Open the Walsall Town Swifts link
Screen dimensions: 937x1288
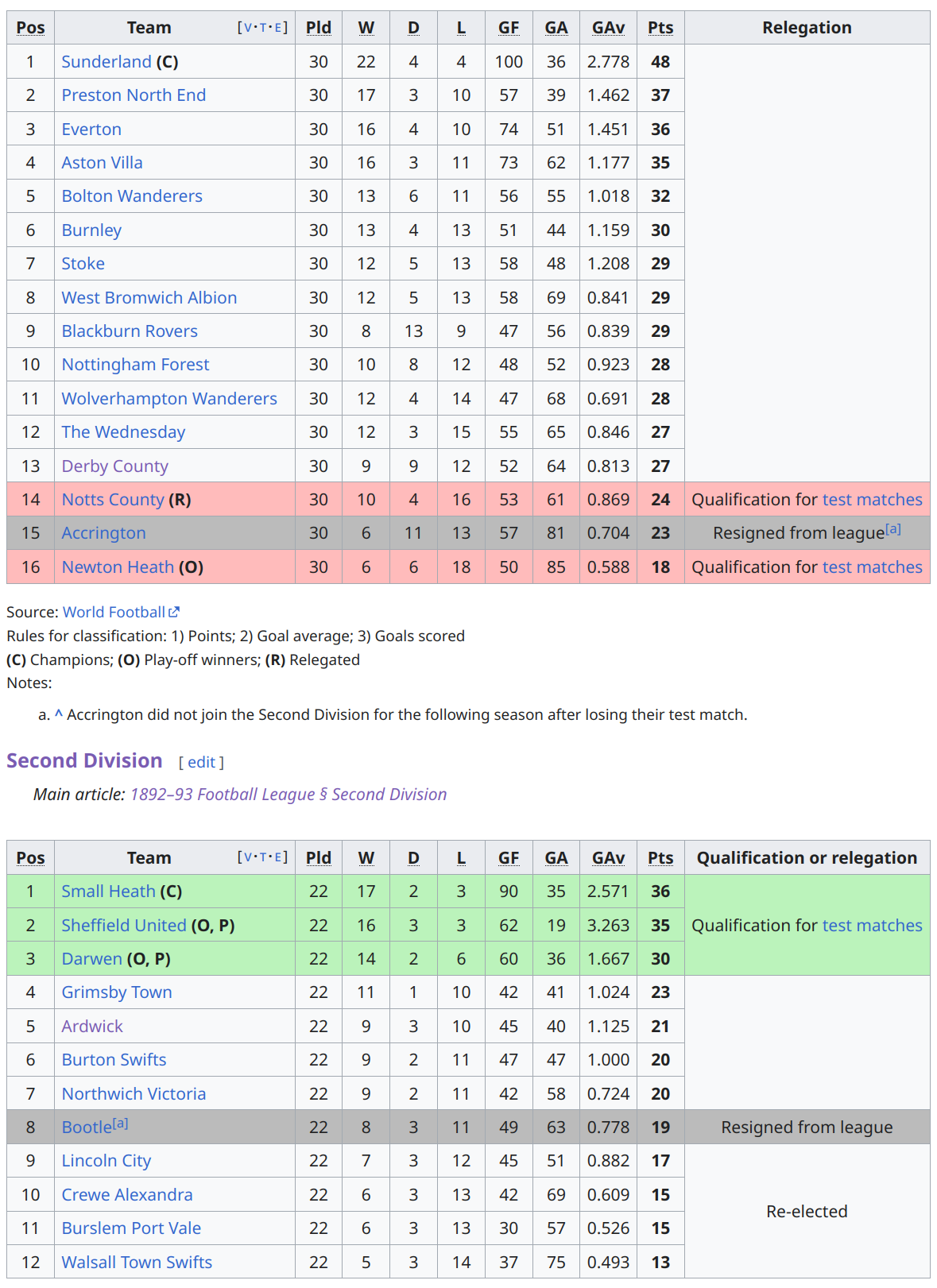137,1263
